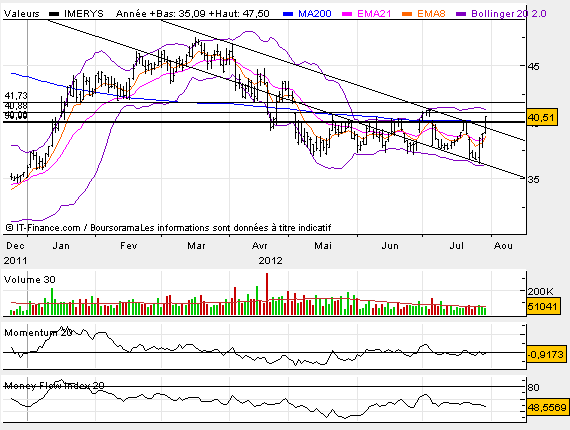Click the 'Fev' month label on the axis
Screen dimensions: 570x430
pos(129,246)
